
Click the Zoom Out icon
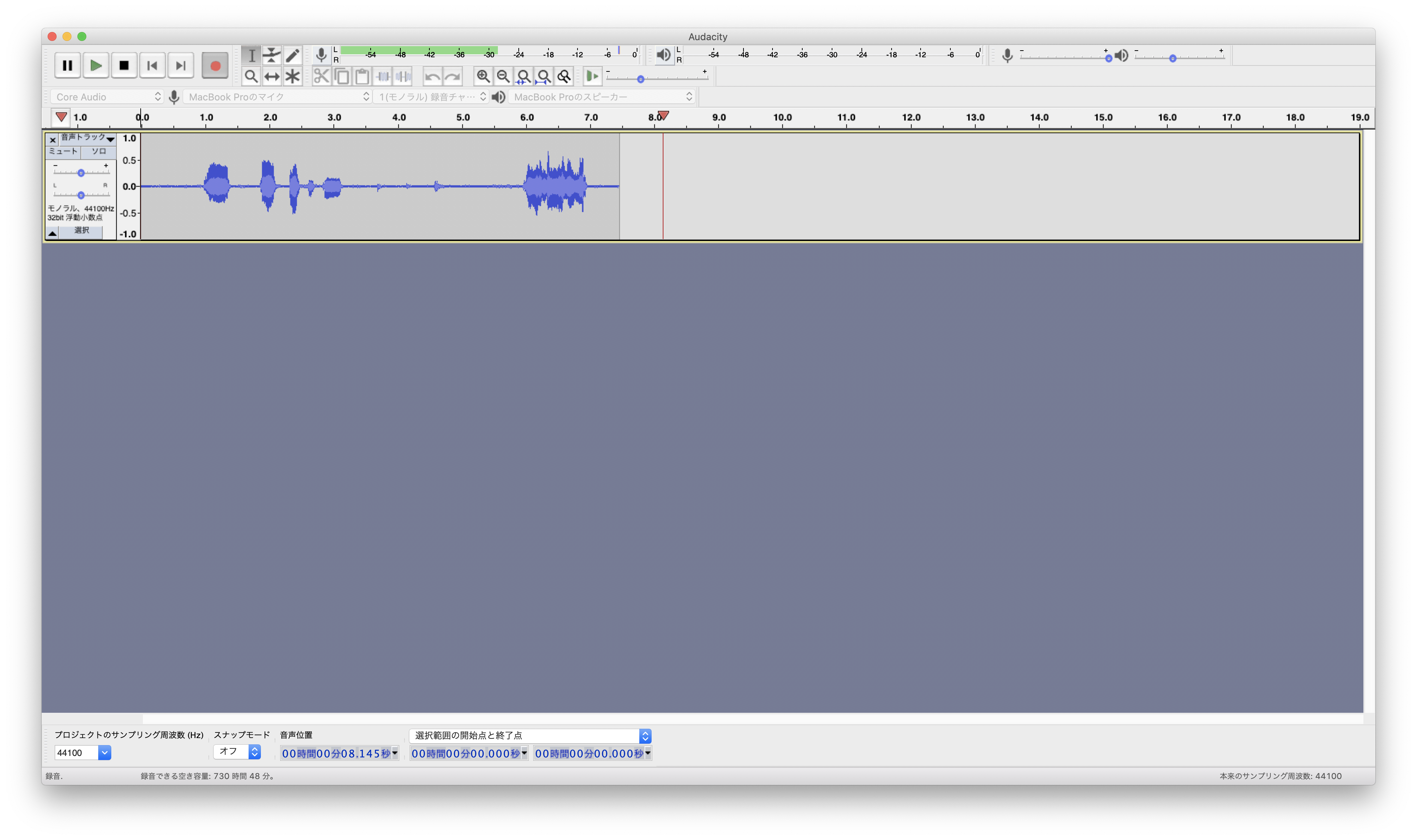[x=503, y=76]
